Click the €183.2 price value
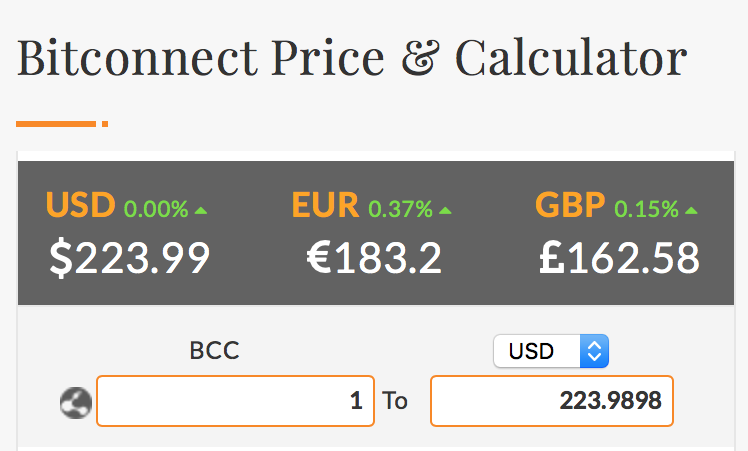Viewport: 748px width, 451px height. pyautogui.click(x=374, y=257)
